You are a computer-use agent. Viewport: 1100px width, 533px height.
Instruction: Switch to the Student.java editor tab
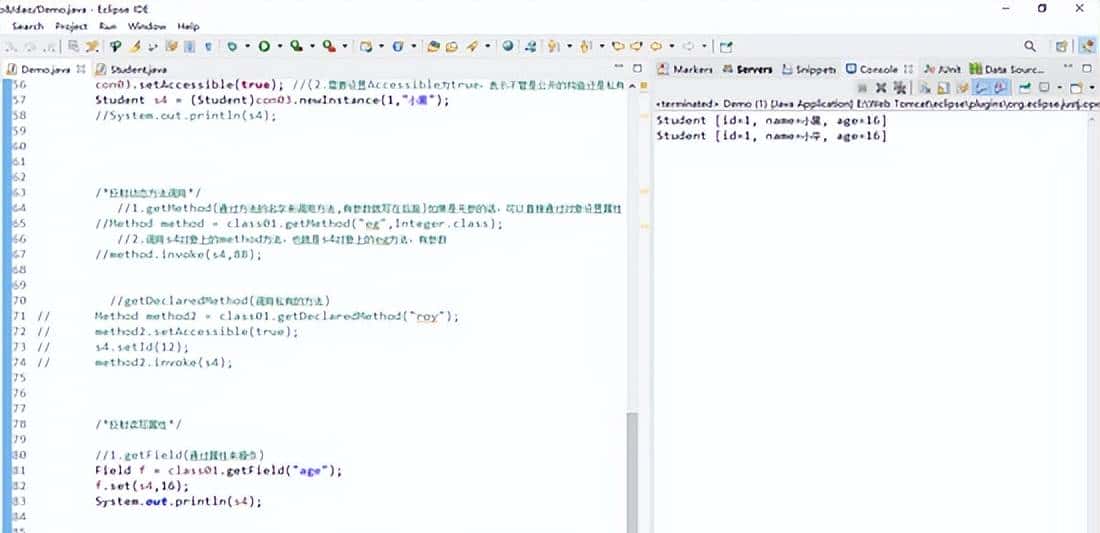click(x=131, y=69)
